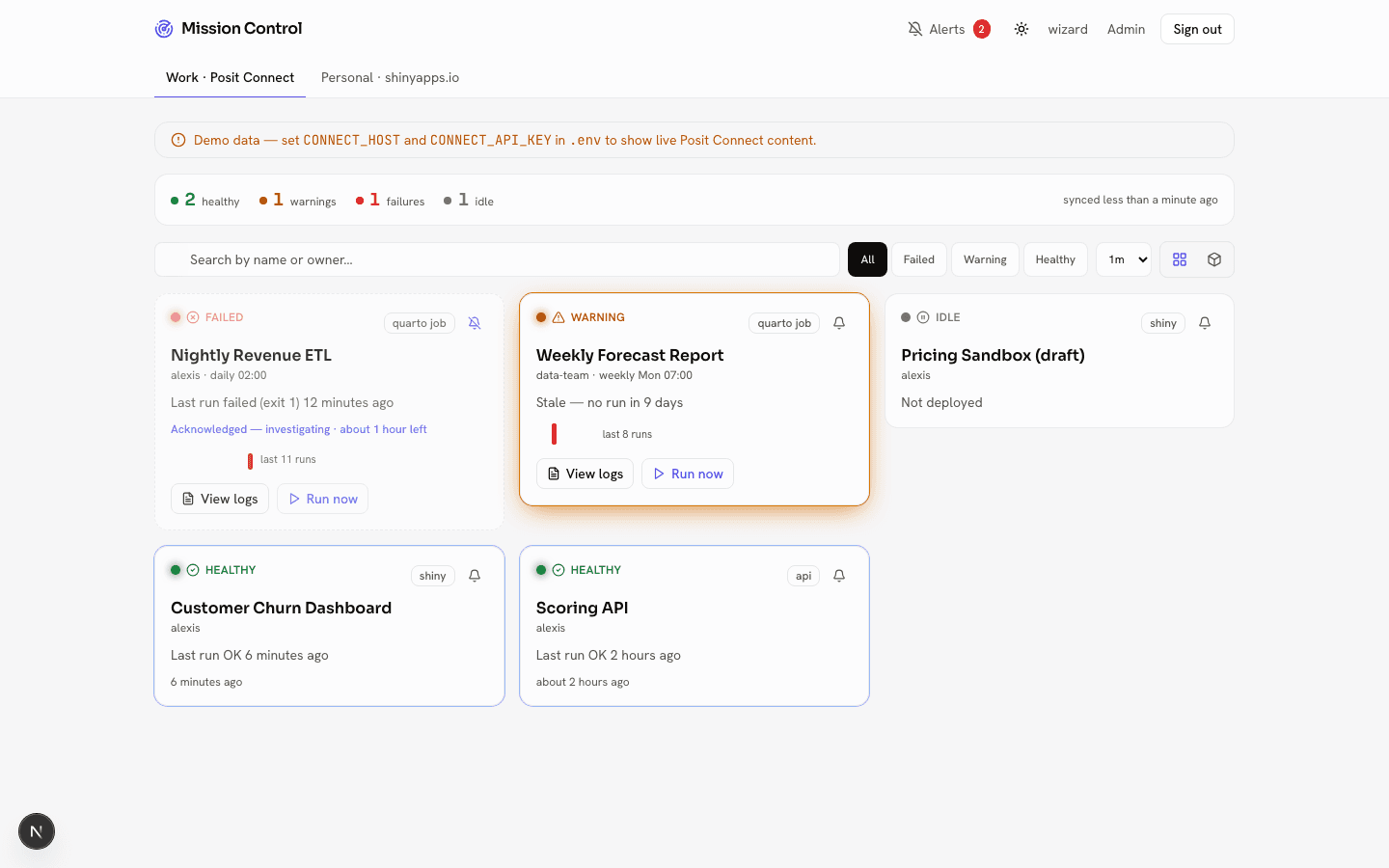Click the quarto job tag on Nightly Revenue ETL
Image resolution: width=1389 pixels, height=868 pixels.
420,323
